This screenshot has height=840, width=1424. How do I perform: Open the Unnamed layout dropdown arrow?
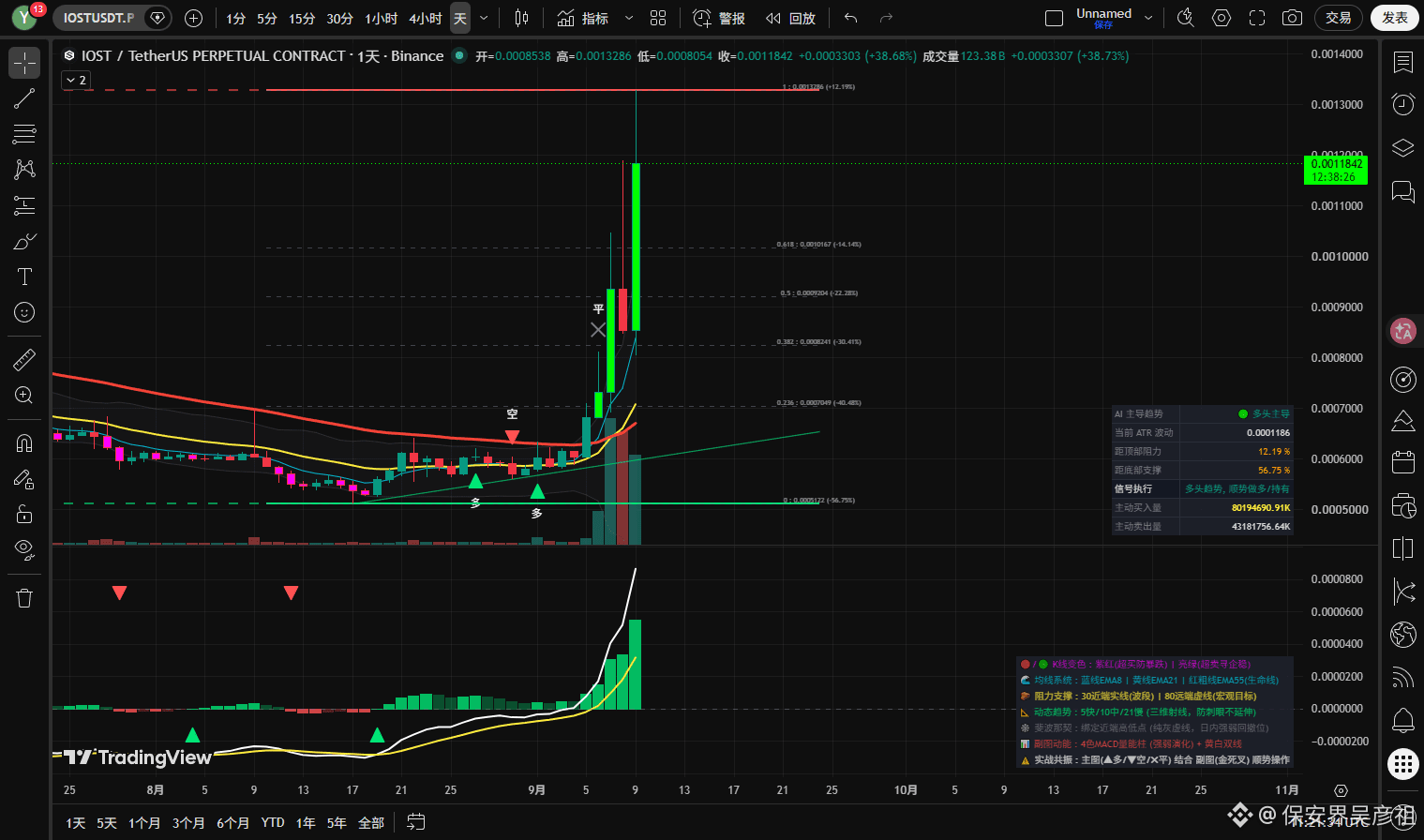tap(1148, 18)
